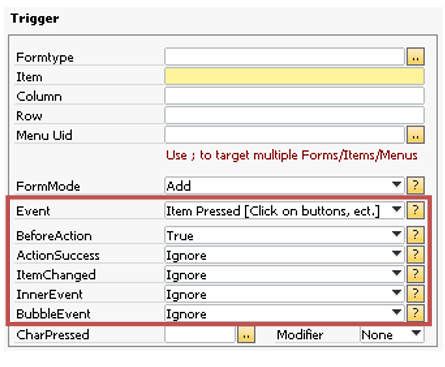The image size is (445, 367).
Task: Open the Menu Uid lookup browse button
Action: tap(415, 135)
